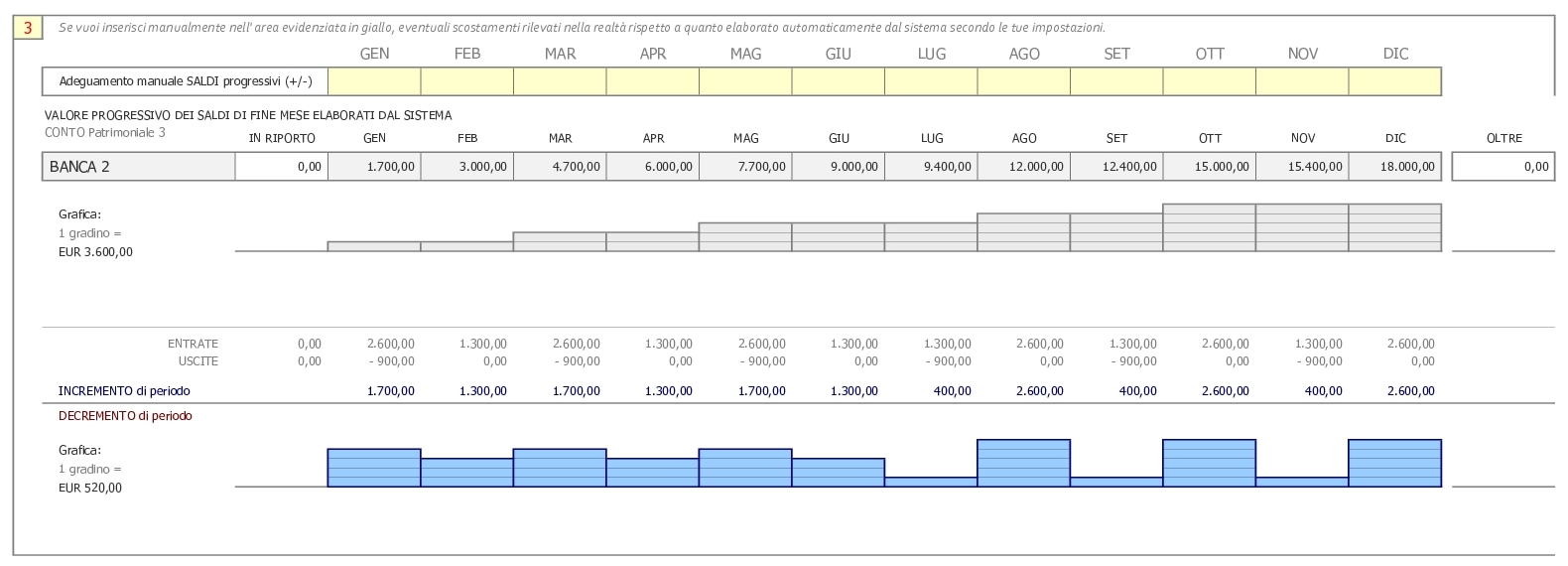
Task: Select the Adeguamento manuale SALDI progressivi label
Action: [x=186, y=81]
